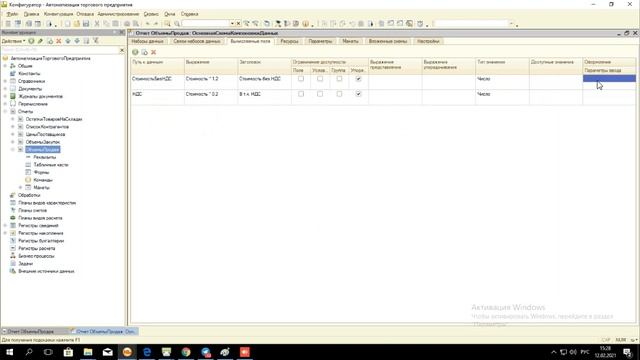The height and width of the screenshot is (360, 640).
Task: Open the notification center in the system tray
Action: (x=628, y=352)
